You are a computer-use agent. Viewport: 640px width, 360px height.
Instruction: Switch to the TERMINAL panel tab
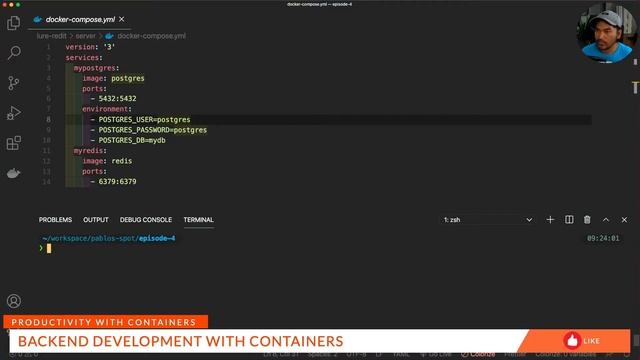point(198,220)
